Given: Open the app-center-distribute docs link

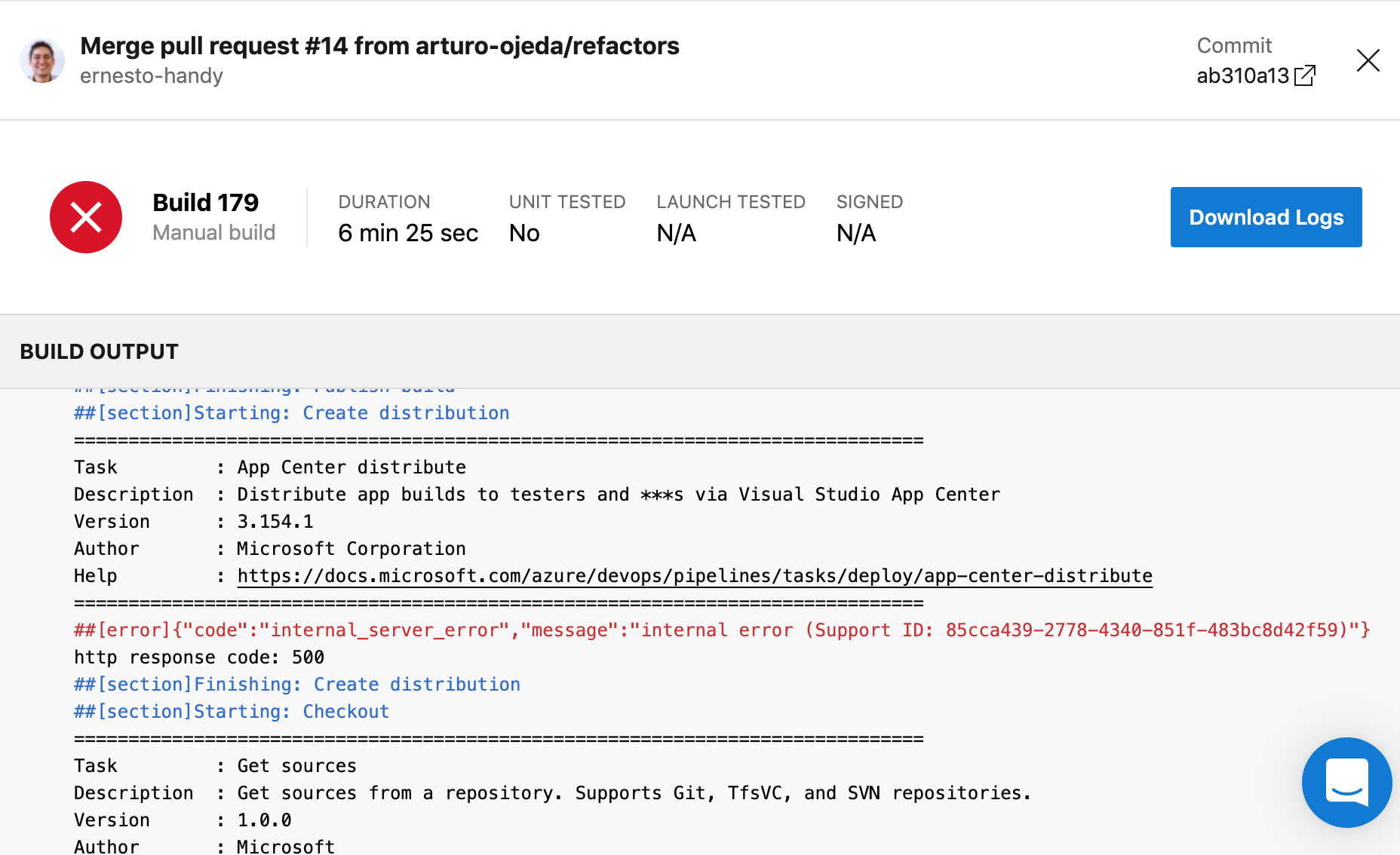Looking at the screenshot, I should (x=695, y=576).
